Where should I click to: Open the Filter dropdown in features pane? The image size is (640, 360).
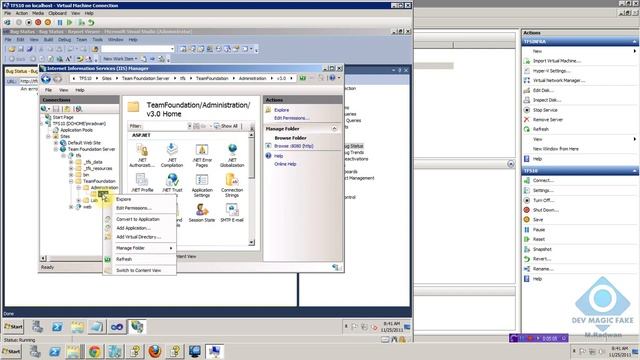(189, 126)
